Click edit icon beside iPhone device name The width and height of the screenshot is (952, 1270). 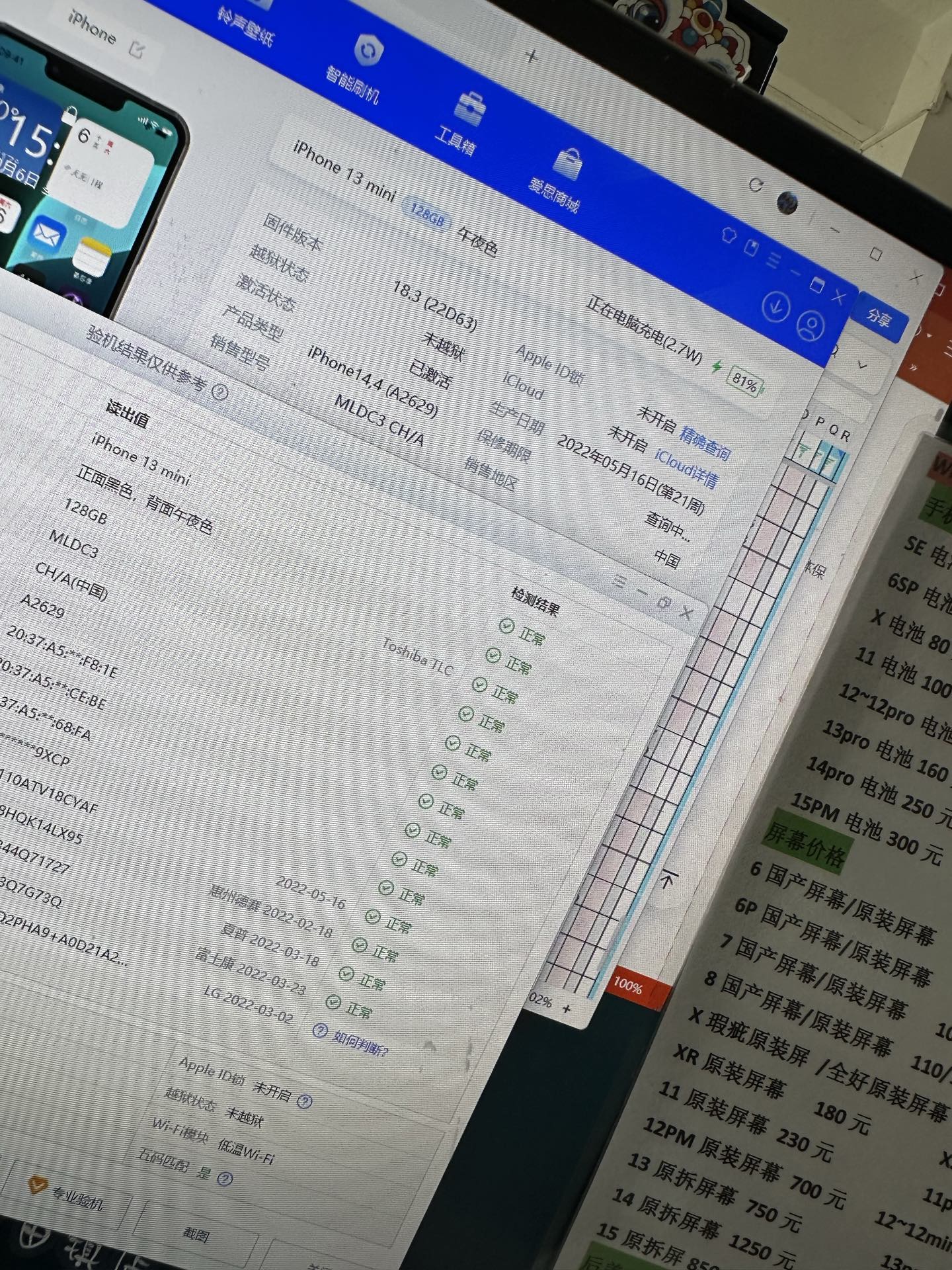click(x=138, y=49)
